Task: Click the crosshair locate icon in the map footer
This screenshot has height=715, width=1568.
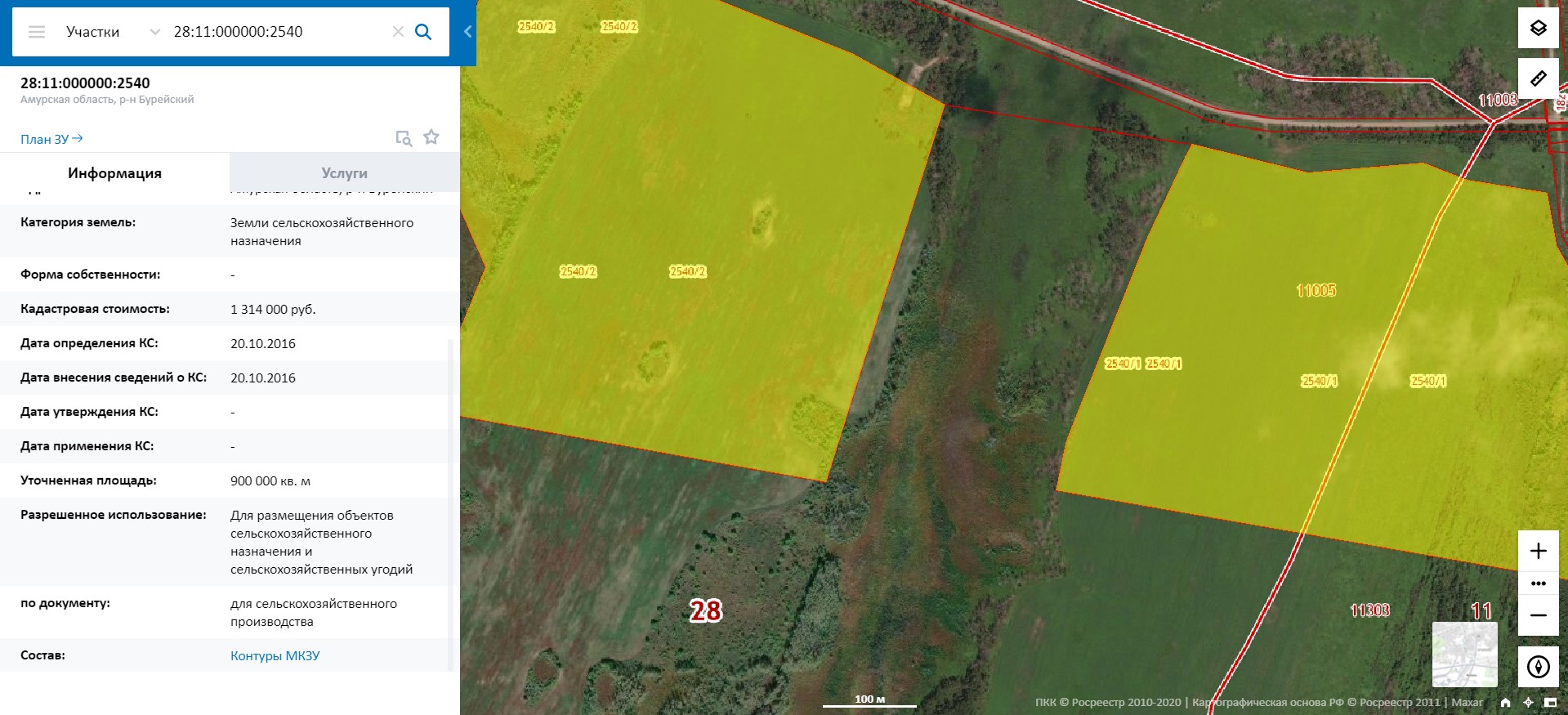Action: point(1528,702)
